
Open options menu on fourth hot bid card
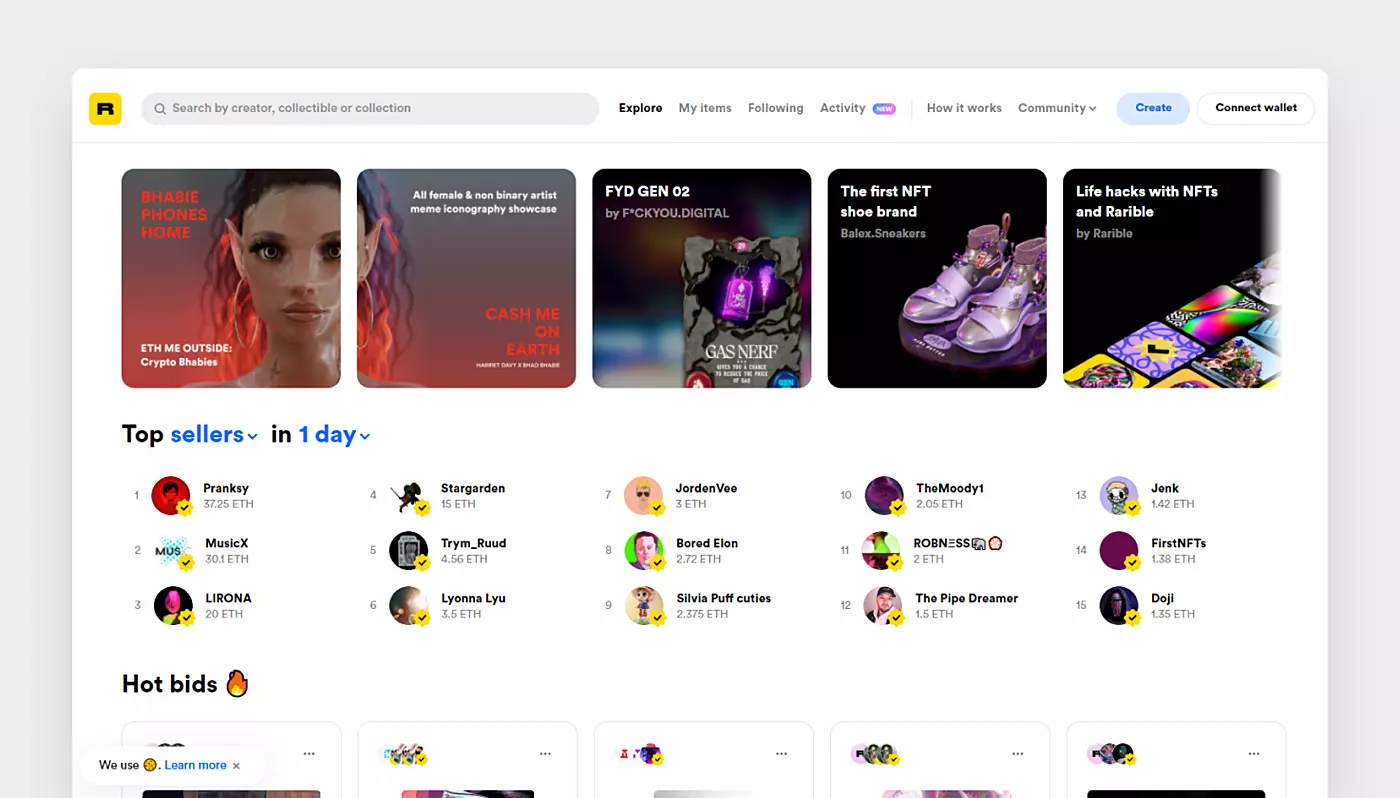click(1017, 754)
